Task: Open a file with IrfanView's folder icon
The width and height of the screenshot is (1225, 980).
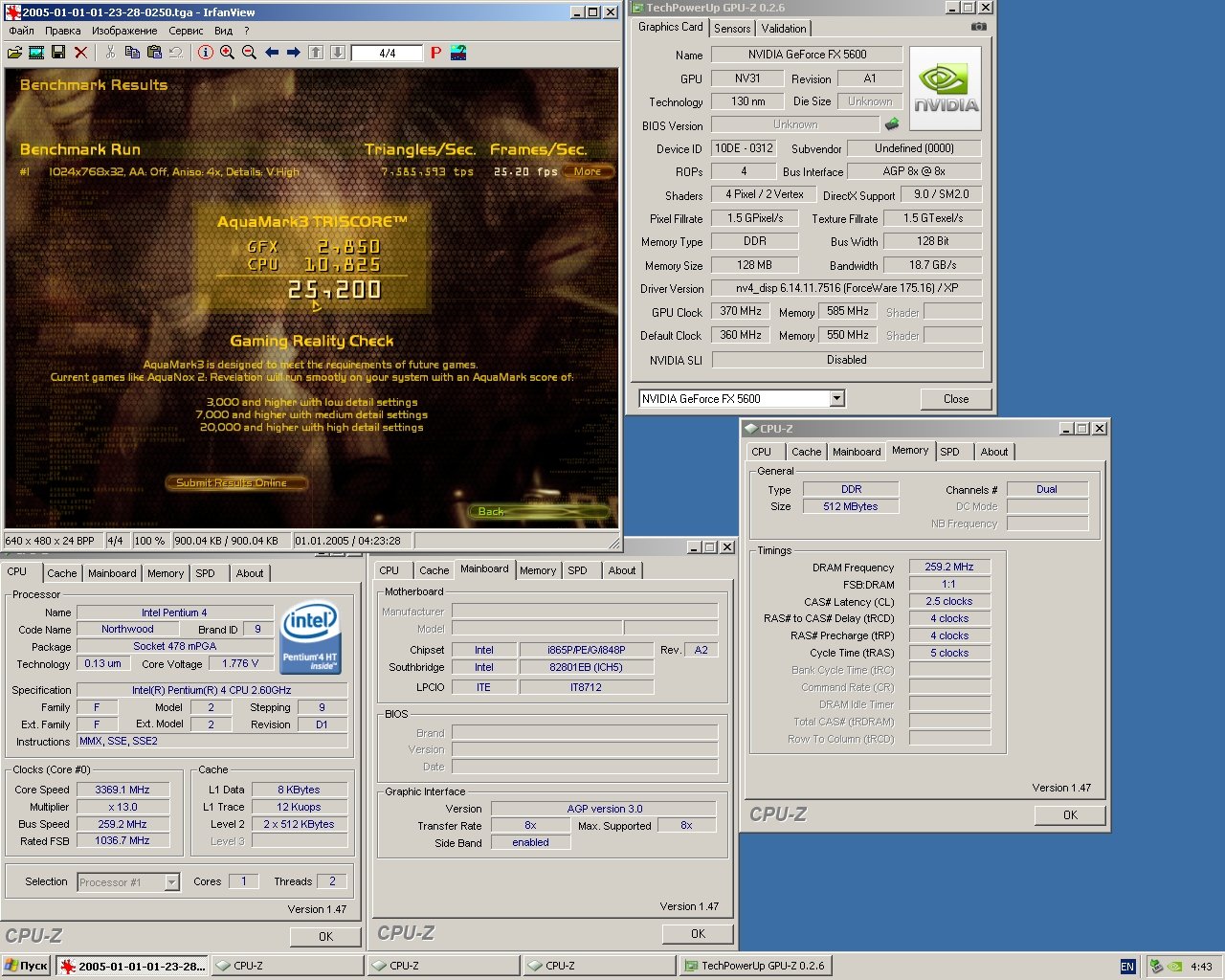Action: [x=14, y=53]
